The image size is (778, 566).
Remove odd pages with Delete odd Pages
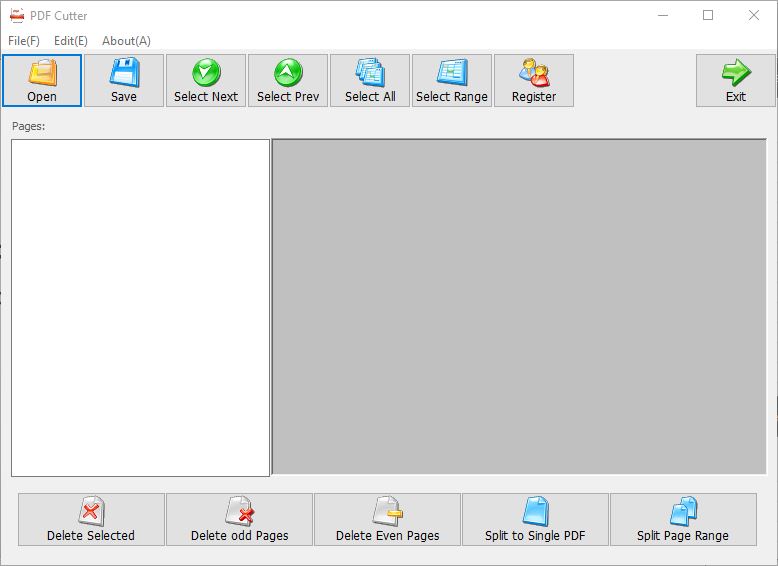(x=240, y=519)
